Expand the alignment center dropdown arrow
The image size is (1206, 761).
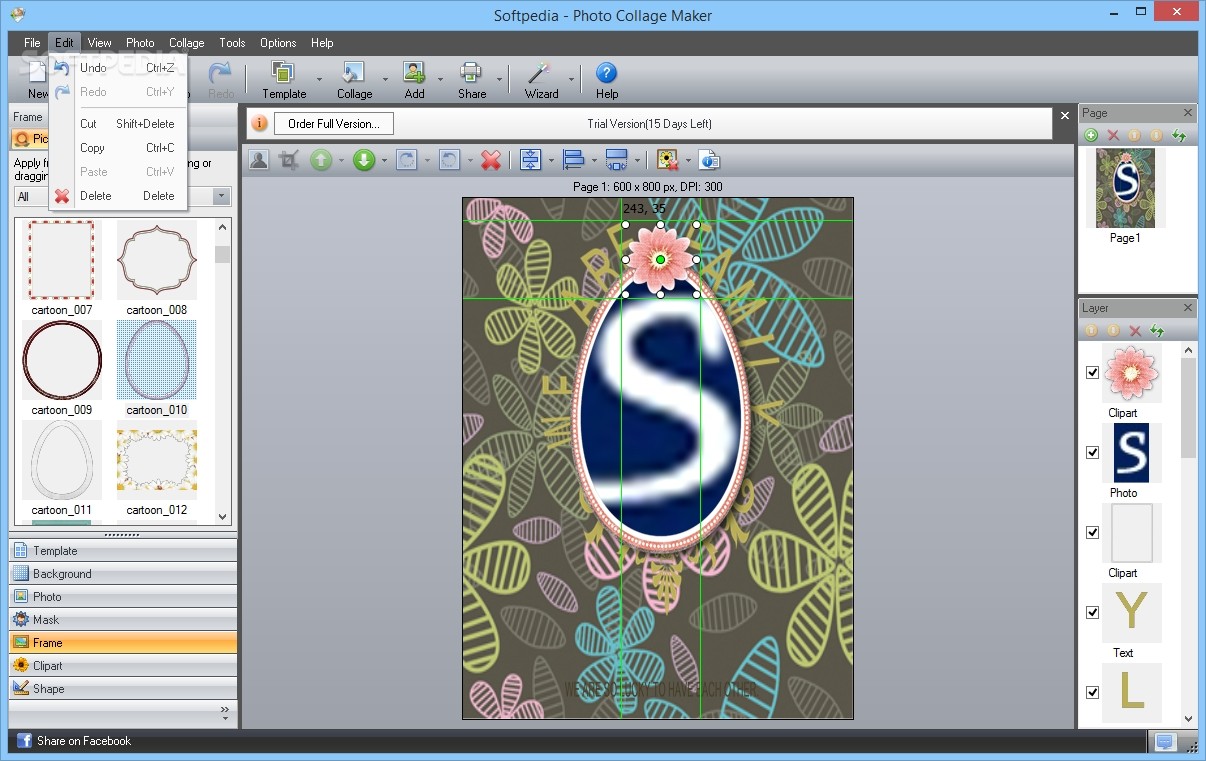[550, 160]
